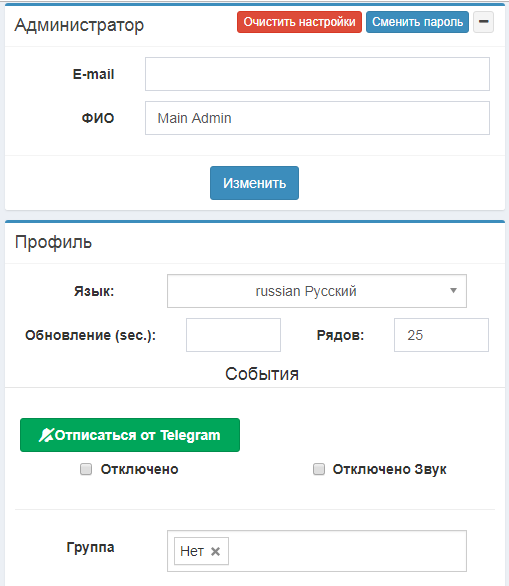The width and height of the screenshot is (509, 586).
Task: Open the language dropdown arrow
Action: [x=453, y=291]
